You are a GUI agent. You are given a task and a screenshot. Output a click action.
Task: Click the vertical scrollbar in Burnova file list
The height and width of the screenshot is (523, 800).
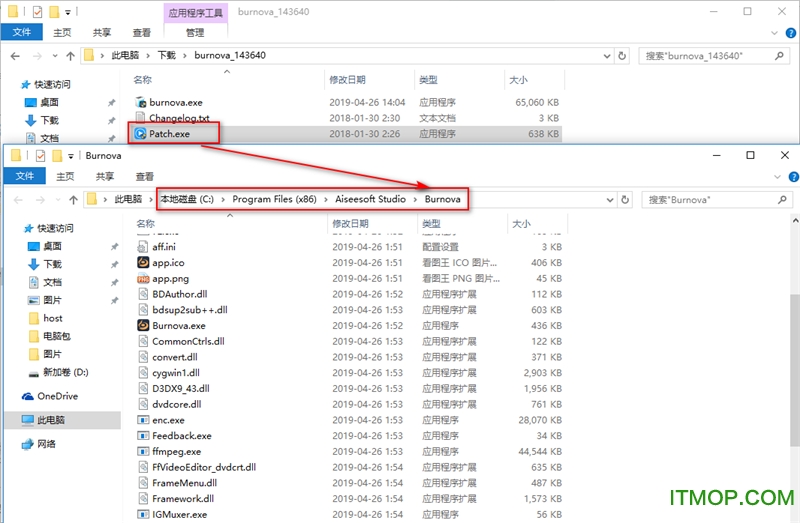click(795, 370)
